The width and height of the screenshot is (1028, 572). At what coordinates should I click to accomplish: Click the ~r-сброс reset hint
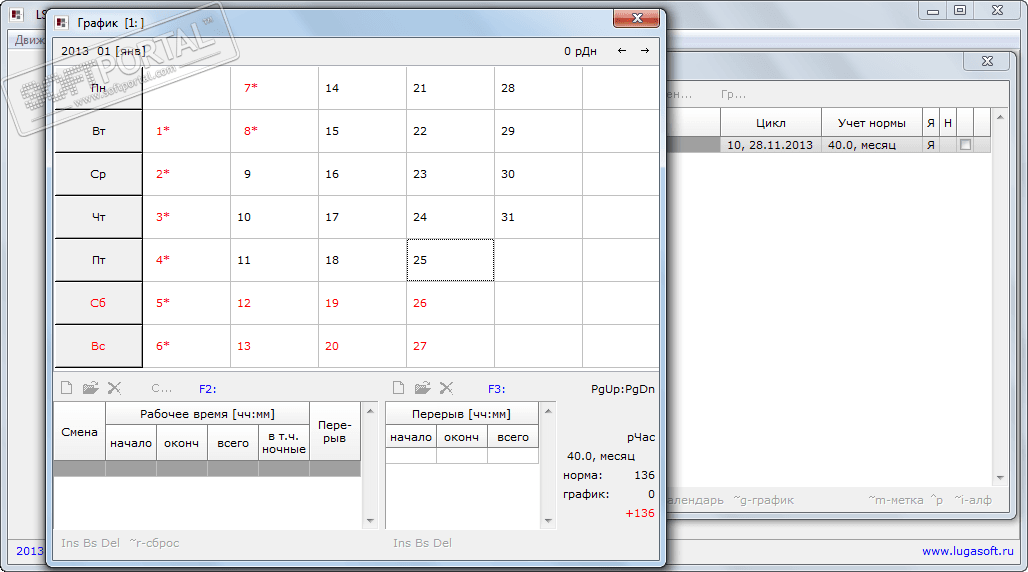(154, 542)
